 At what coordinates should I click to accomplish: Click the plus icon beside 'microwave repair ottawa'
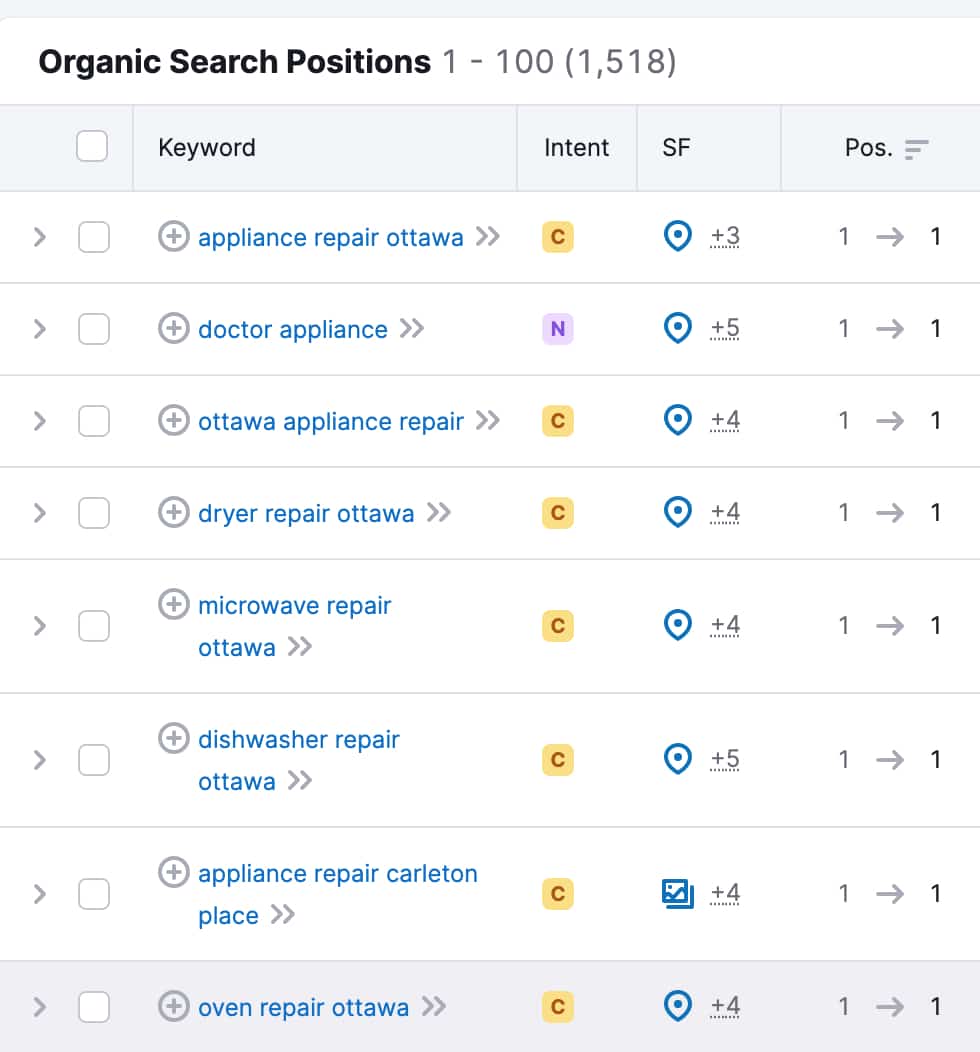pos(174,604)
